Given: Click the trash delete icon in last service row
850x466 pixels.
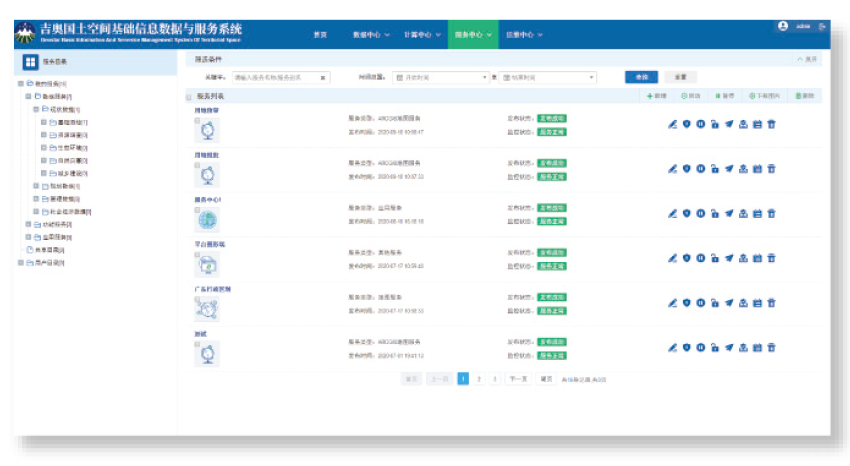Looking at the screenshot, I should (771, 347).
